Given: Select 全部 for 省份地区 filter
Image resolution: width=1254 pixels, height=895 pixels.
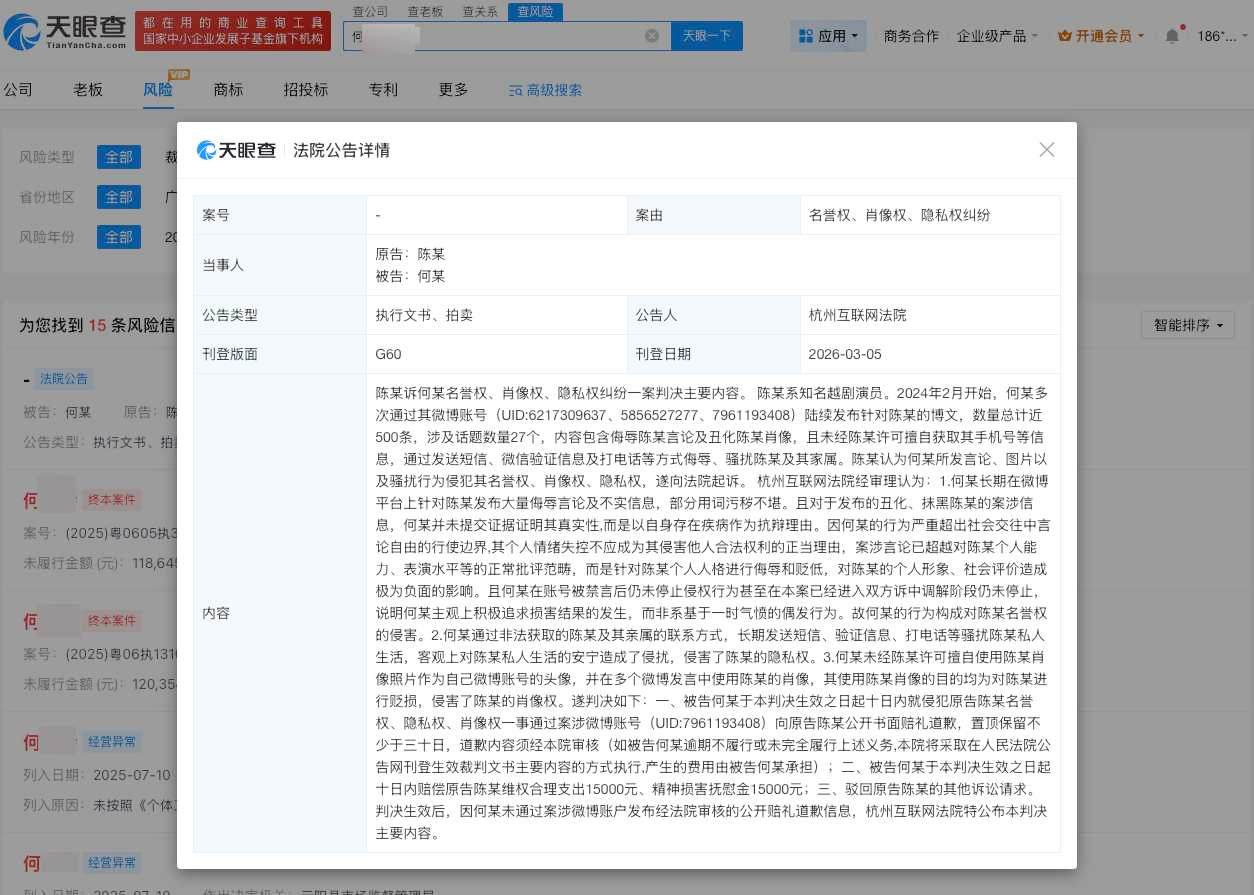Looking at the screenshot, I should [x=118, y=197].
